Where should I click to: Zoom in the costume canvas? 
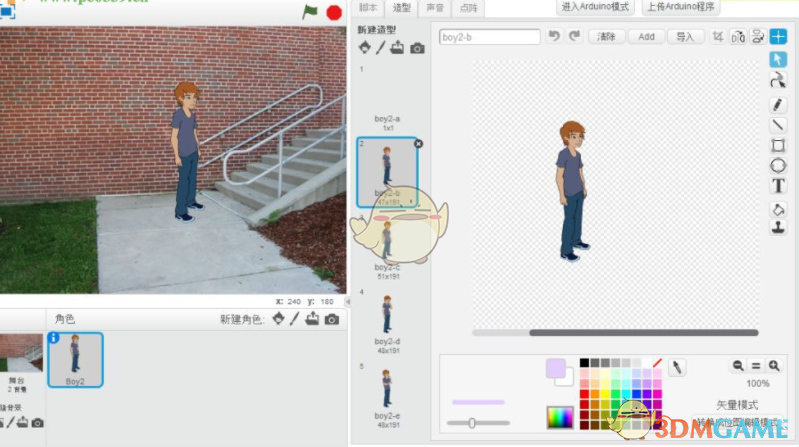coord(774,365)
